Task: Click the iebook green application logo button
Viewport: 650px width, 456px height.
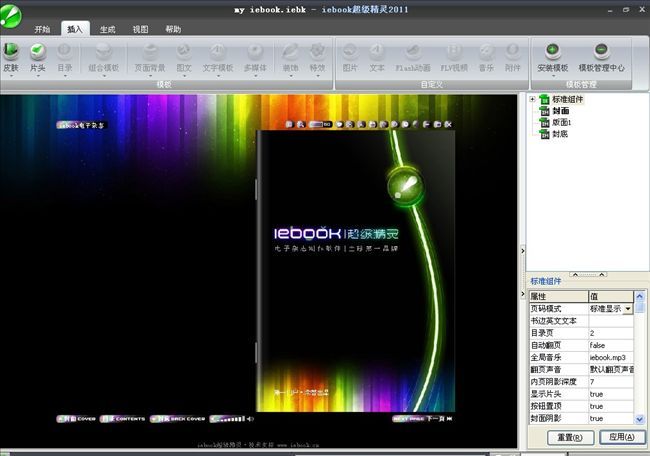Action: click(10, 16)
